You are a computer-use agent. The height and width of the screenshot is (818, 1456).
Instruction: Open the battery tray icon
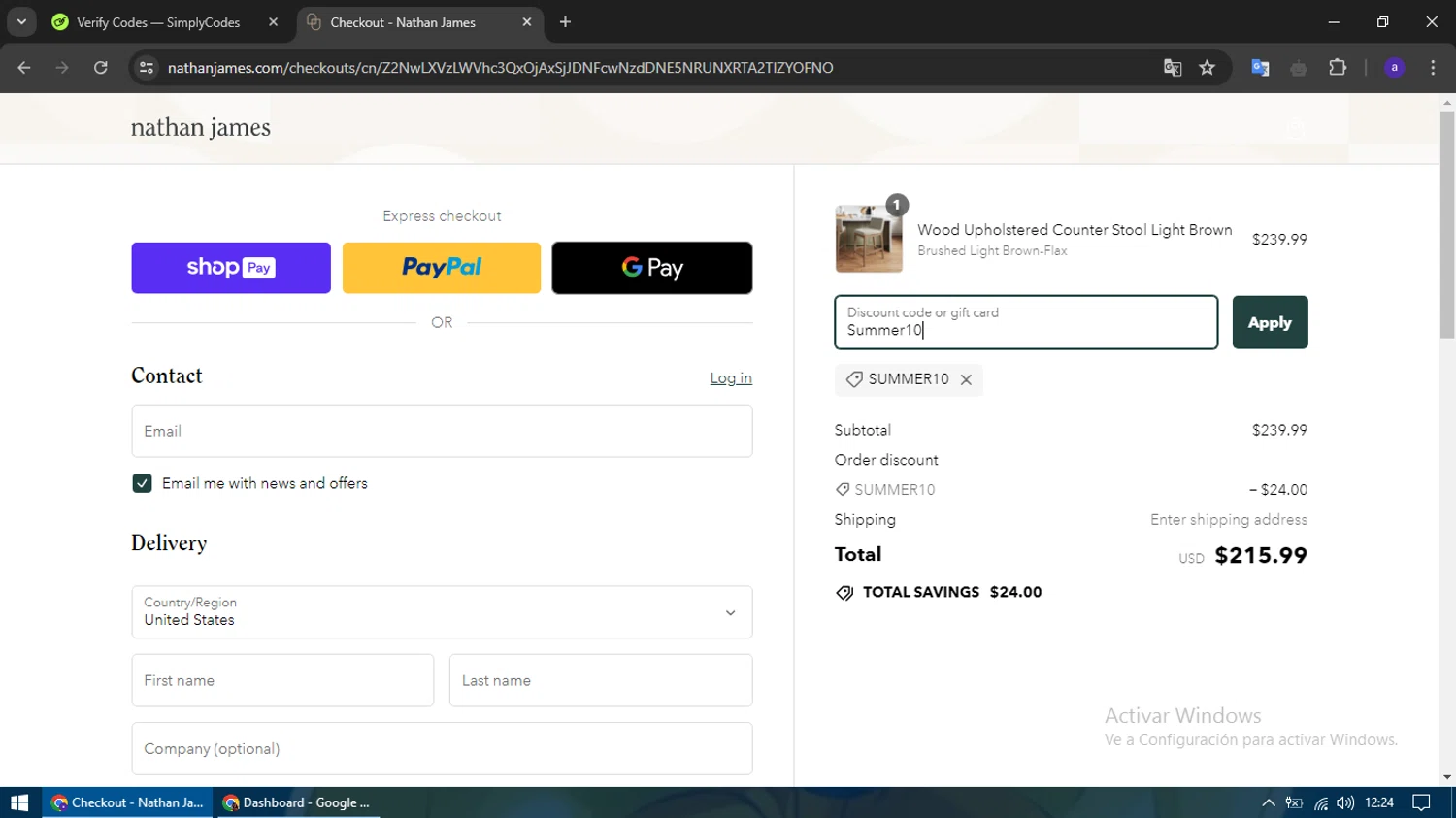click(x=1294, y=802)
